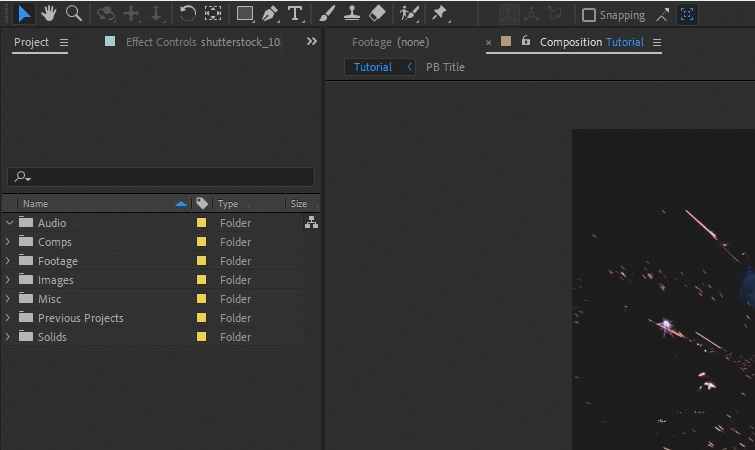Collapse the Audio folder
Viewport: 755px width, 450px height.
click(x=9, y=223)
